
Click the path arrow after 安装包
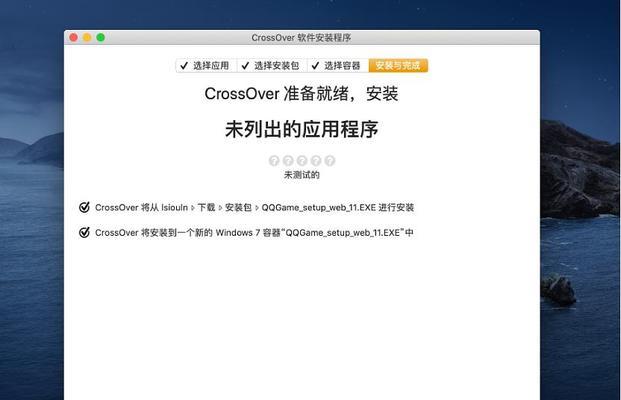257,208
